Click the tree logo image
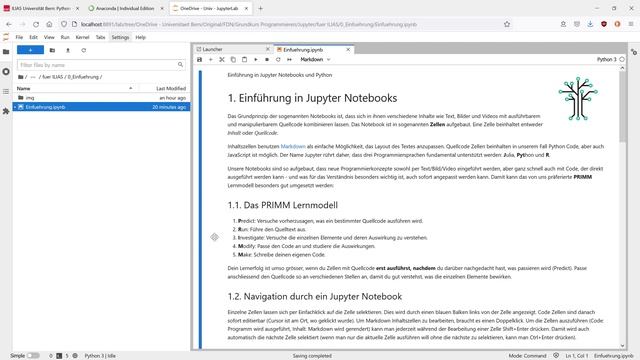Image resolution: width=640 pixels, height=360 pixels. click(x=578, y=98)
